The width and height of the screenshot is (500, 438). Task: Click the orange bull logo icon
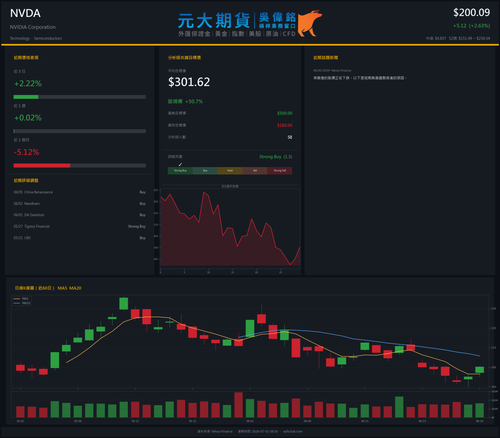coord(310,23)
